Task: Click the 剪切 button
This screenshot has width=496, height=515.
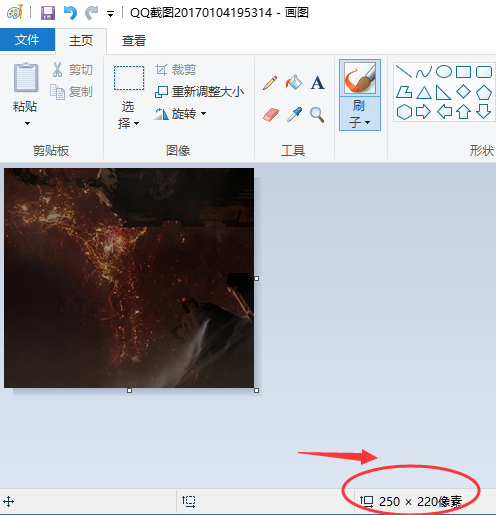Action: pyautogui.click(x=72, y=70)
